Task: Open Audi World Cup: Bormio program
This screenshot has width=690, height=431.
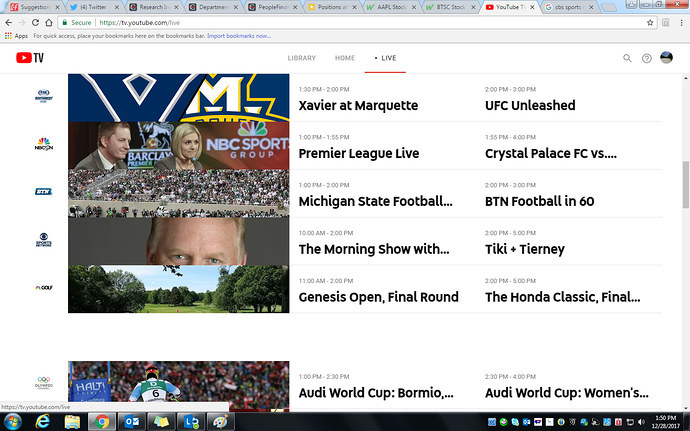Action: pos(376,393)
